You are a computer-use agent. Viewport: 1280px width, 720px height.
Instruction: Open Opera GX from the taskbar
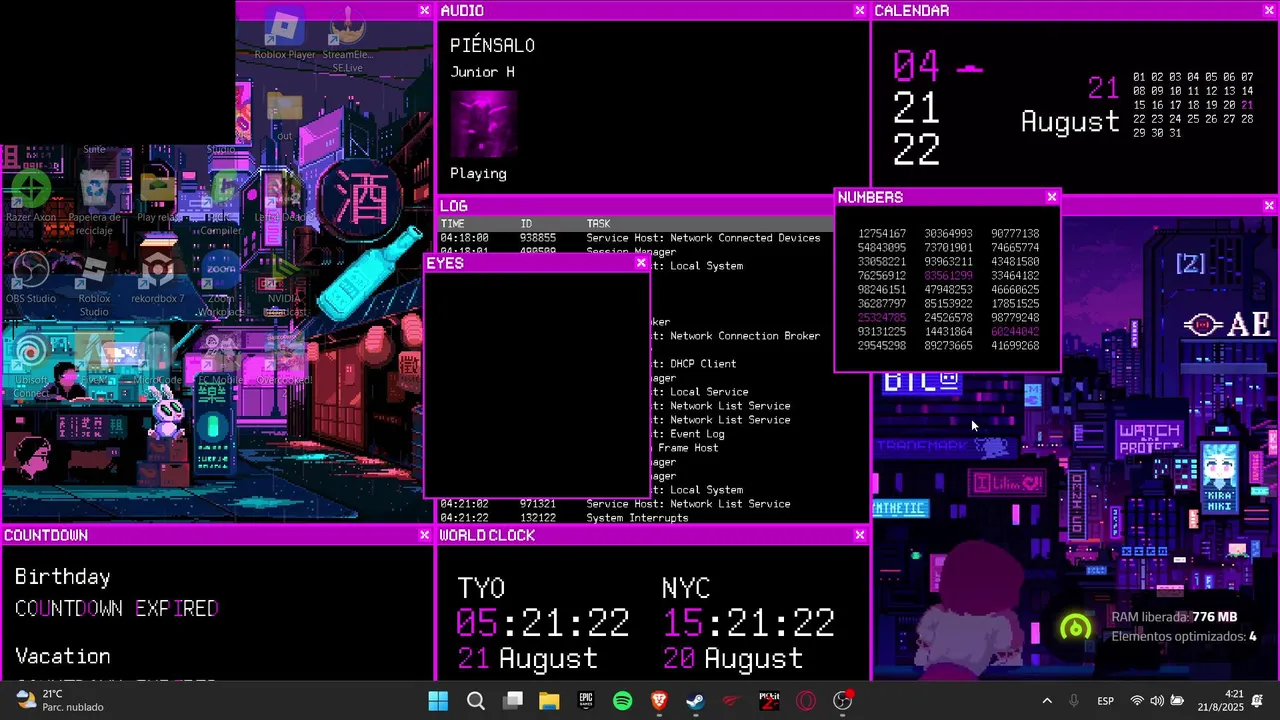(x=806, y=701)
